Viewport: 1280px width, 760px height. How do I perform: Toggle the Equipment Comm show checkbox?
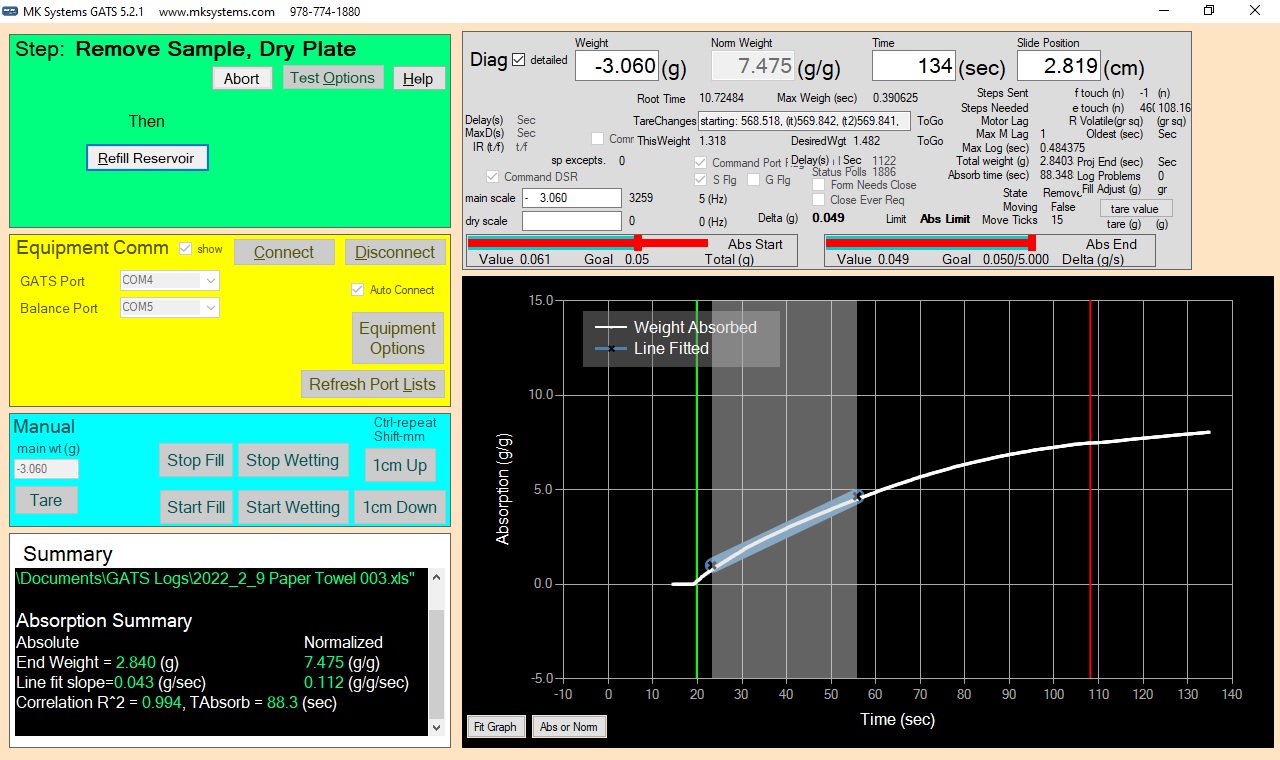tap(185, 249)
